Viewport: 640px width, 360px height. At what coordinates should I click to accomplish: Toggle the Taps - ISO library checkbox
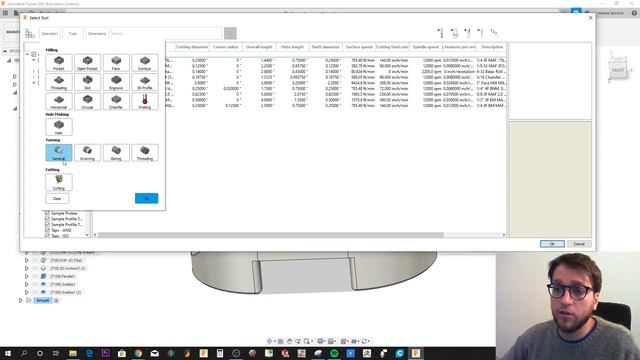coord(47,236)
